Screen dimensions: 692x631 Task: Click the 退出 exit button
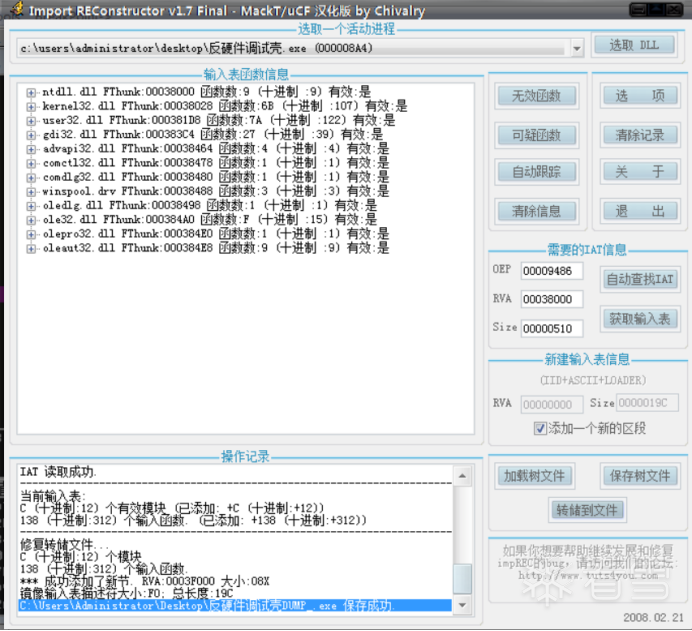(640, 211)
